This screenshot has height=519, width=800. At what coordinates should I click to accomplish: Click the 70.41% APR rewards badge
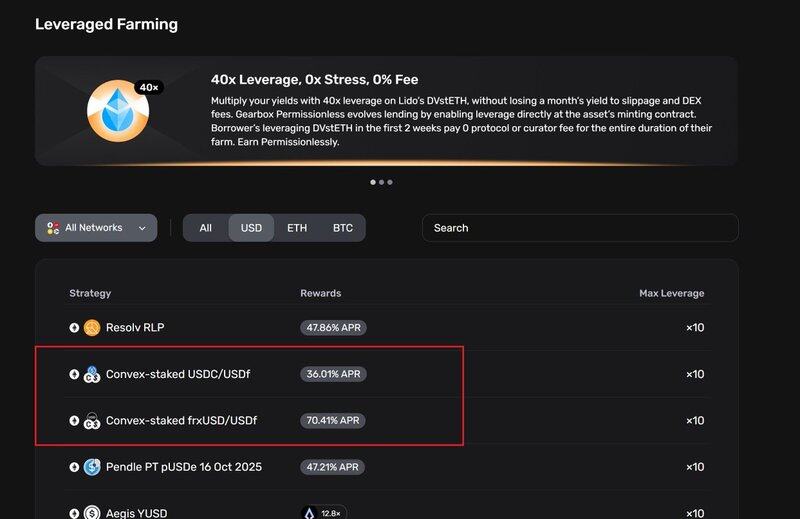333,421
